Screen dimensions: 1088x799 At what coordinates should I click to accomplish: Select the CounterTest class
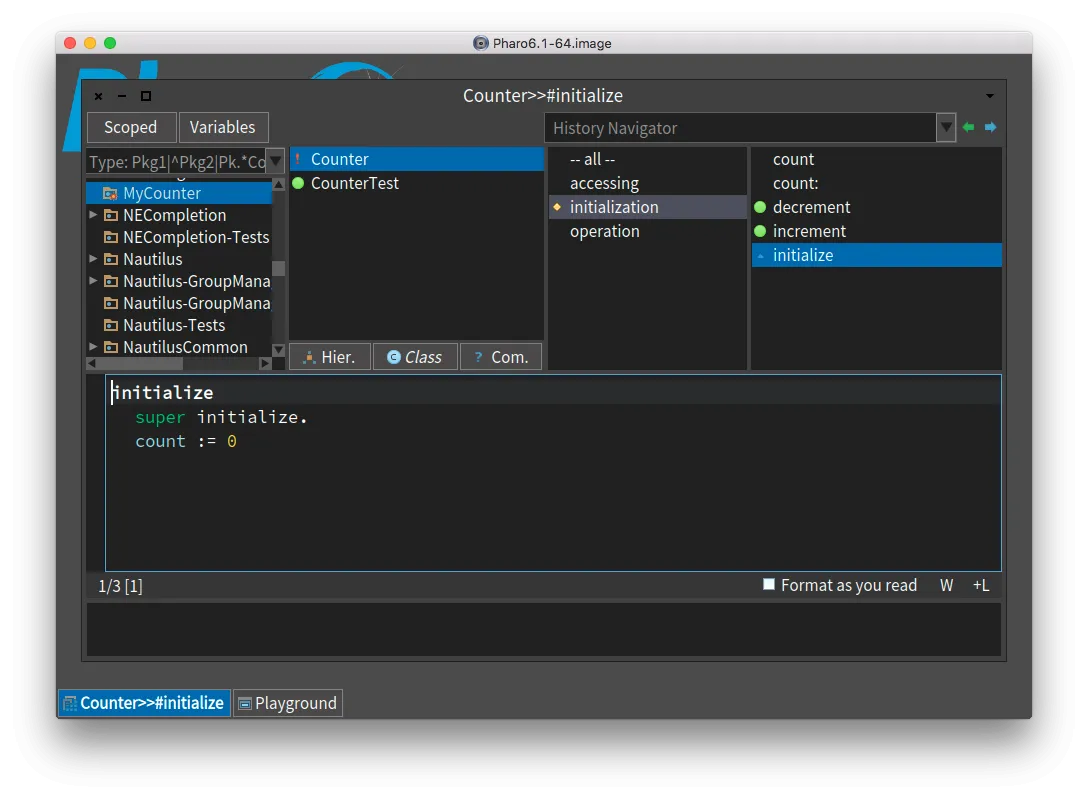tap(416, 183)
